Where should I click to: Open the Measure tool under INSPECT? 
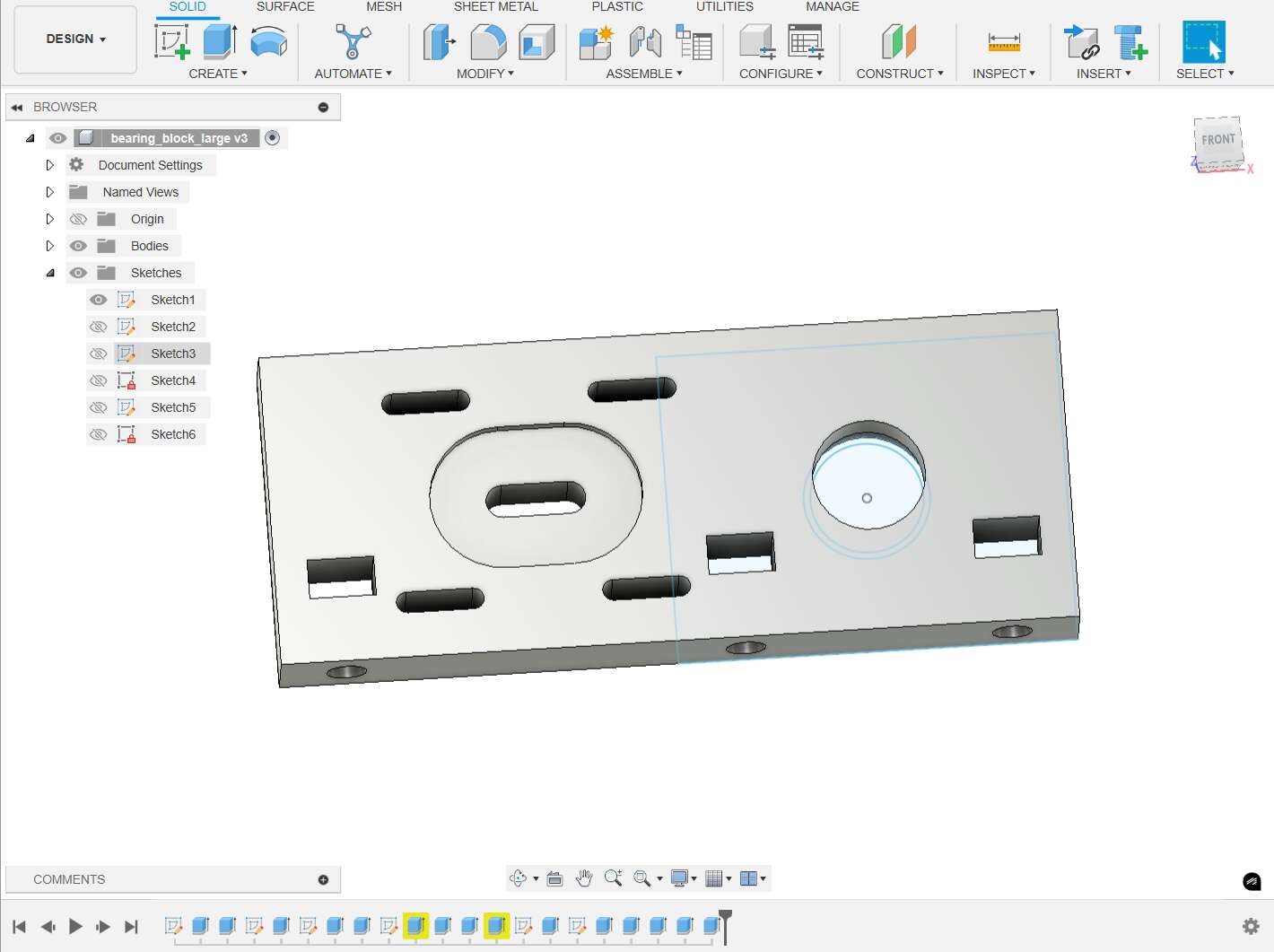[1003, 41]
